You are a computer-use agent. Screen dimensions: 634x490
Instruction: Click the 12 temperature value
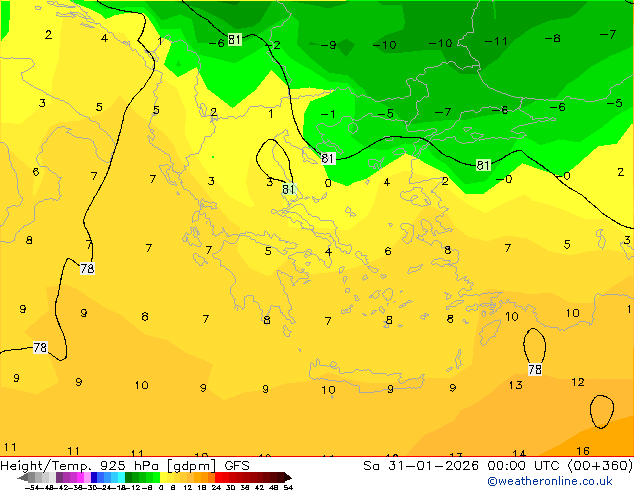(x=578, y=382)
